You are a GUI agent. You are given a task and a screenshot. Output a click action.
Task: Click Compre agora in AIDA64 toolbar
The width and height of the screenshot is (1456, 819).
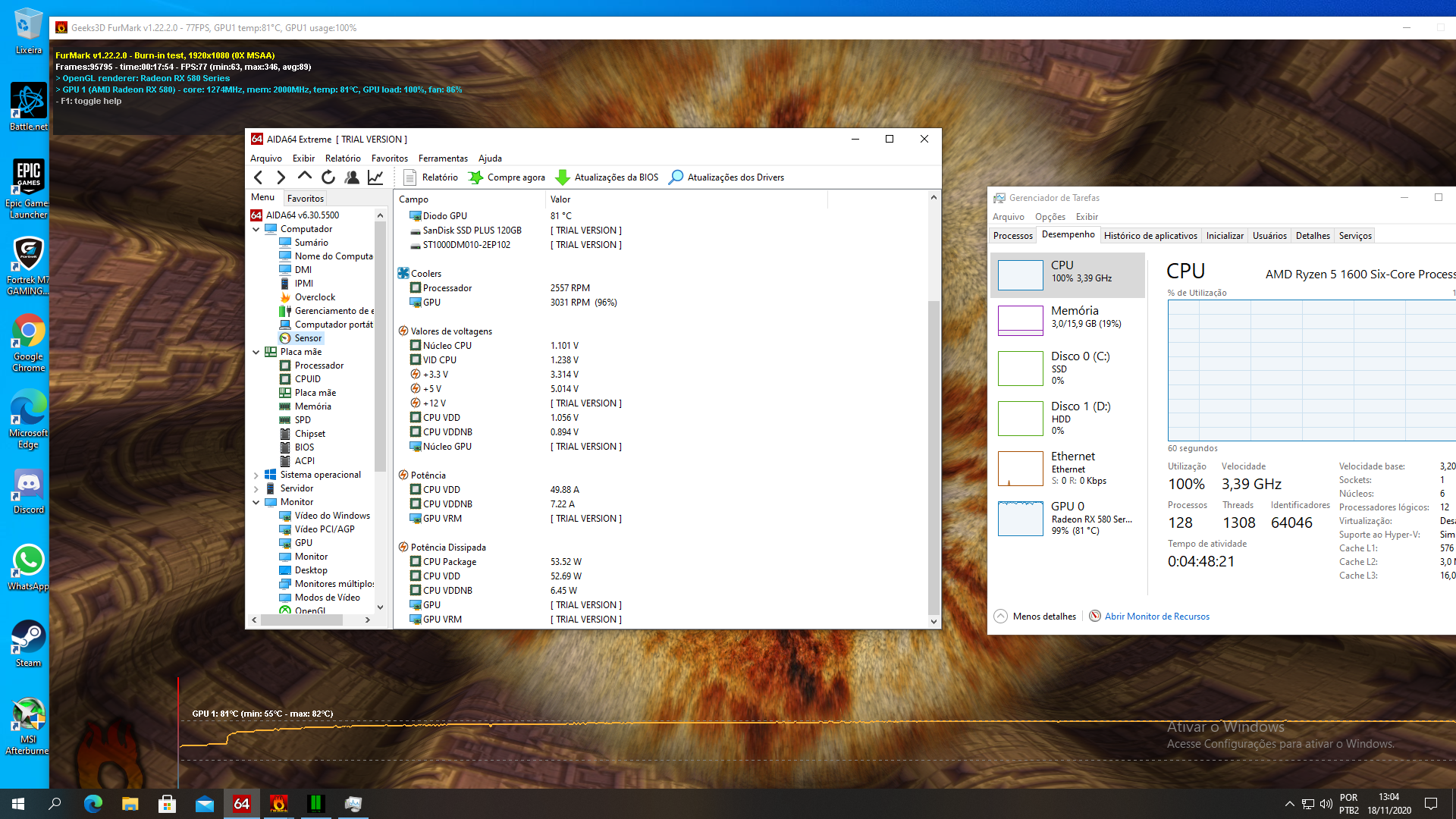[507, 177]
